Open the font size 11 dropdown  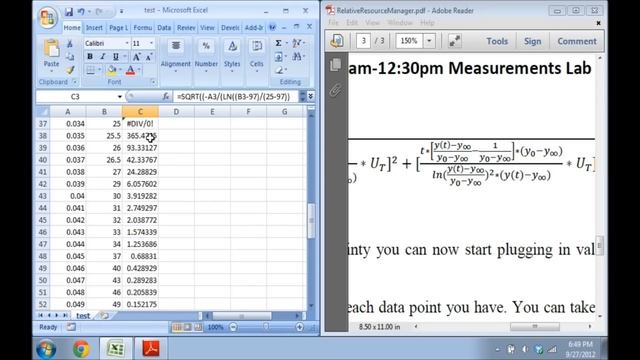point(151,43)
